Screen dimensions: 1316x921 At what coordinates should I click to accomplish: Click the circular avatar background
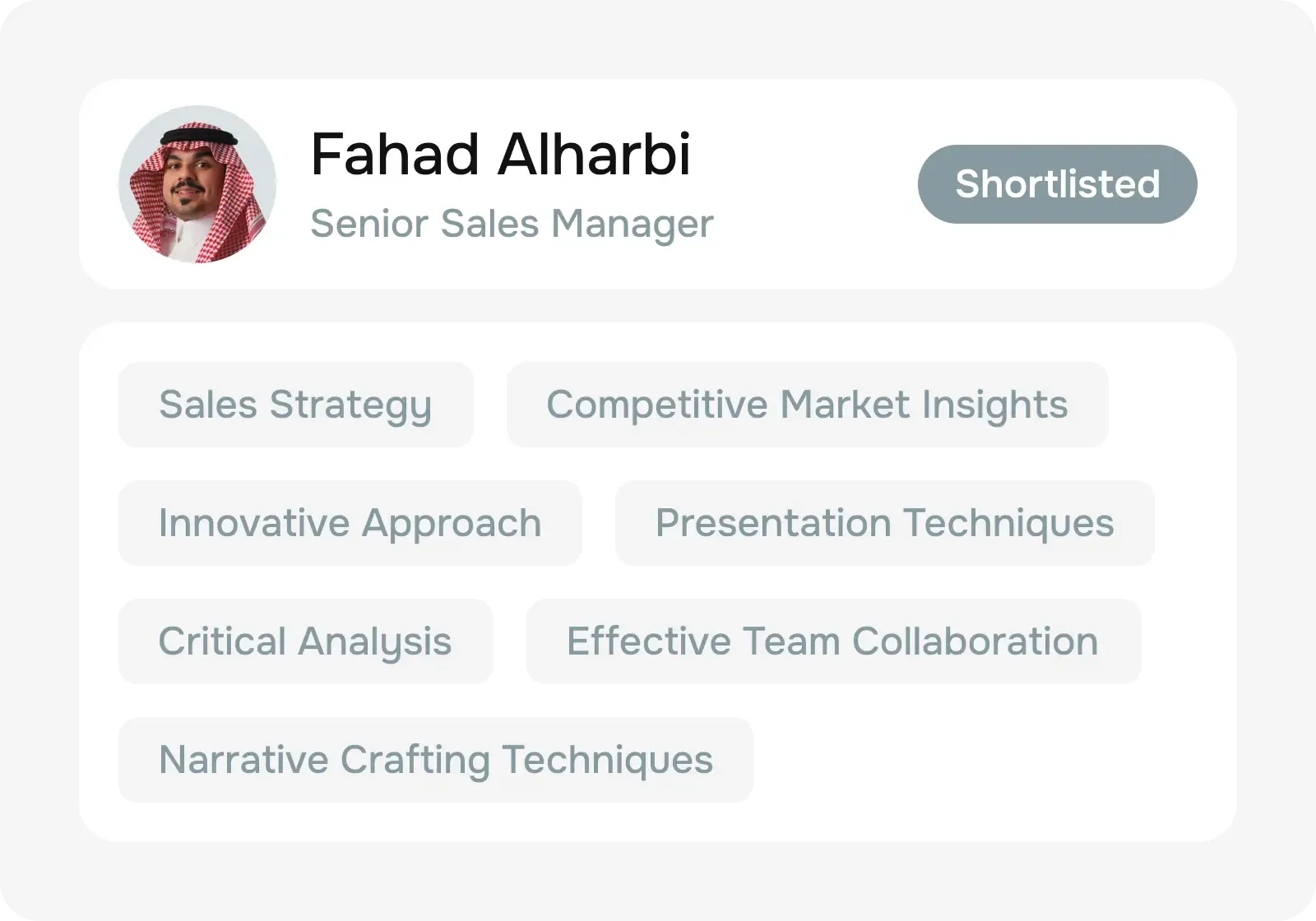[197, 184]
